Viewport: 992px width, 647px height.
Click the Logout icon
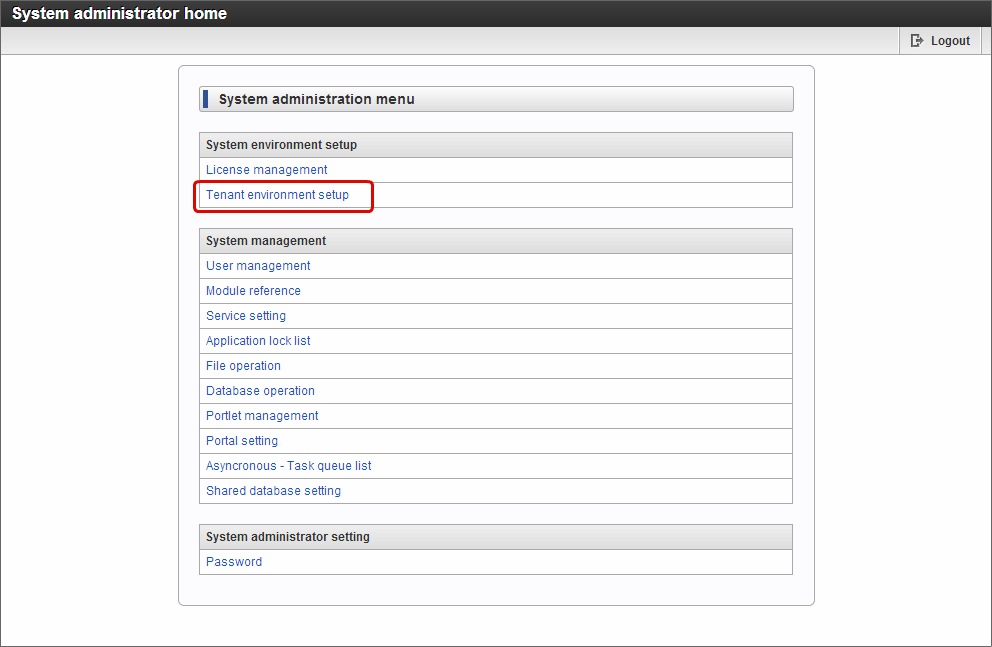click(x=917, y=40)
